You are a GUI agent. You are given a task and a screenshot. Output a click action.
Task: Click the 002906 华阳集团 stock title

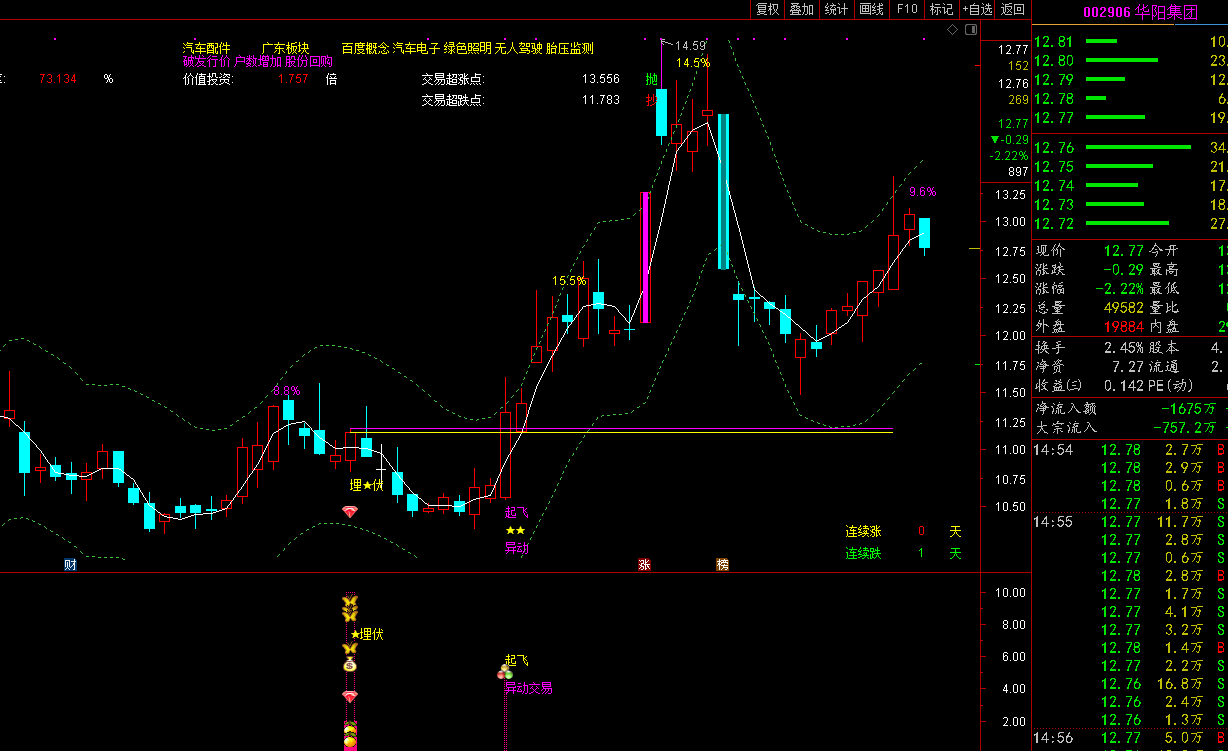(1140, 13)
